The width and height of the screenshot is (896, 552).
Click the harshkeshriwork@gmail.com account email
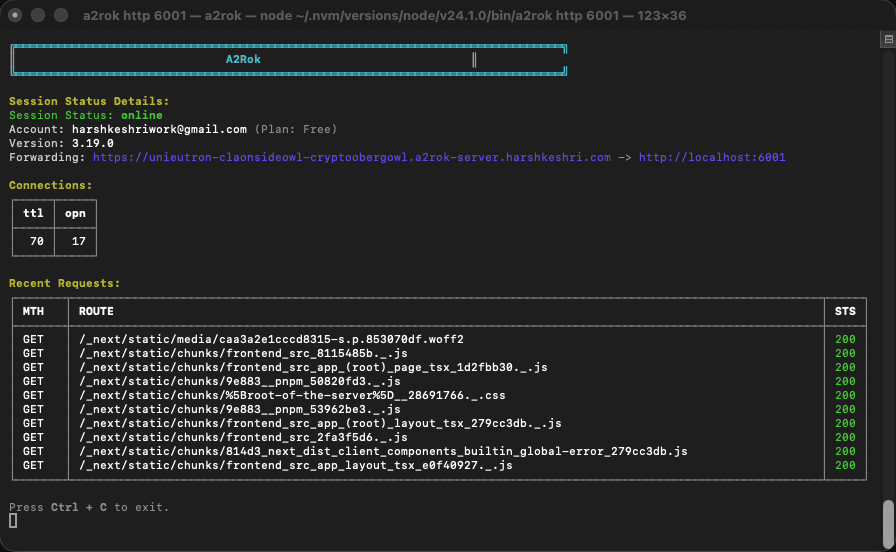pos(159,129)
